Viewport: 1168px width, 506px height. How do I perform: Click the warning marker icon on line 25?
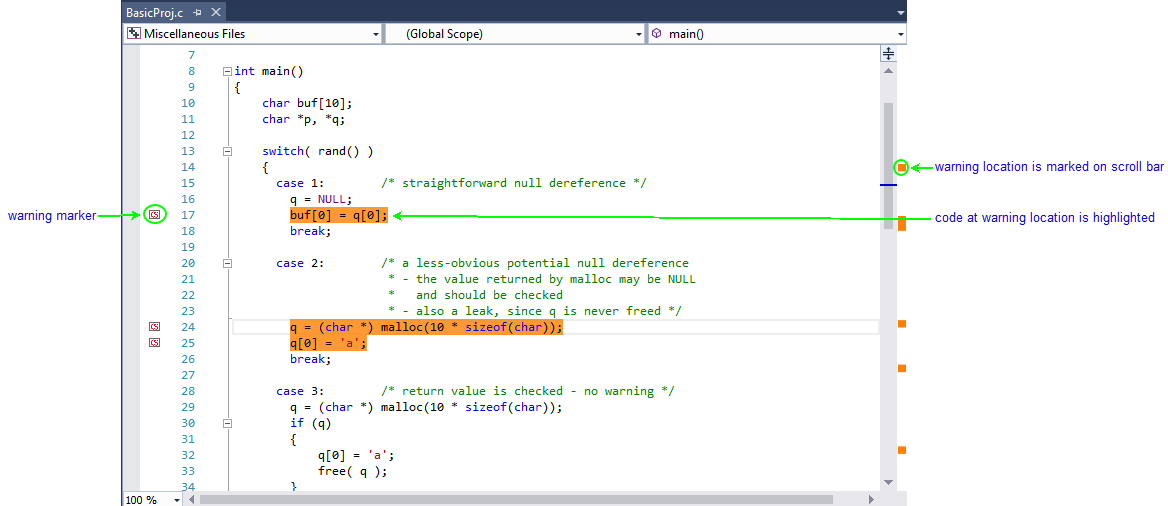pos(154,343)
